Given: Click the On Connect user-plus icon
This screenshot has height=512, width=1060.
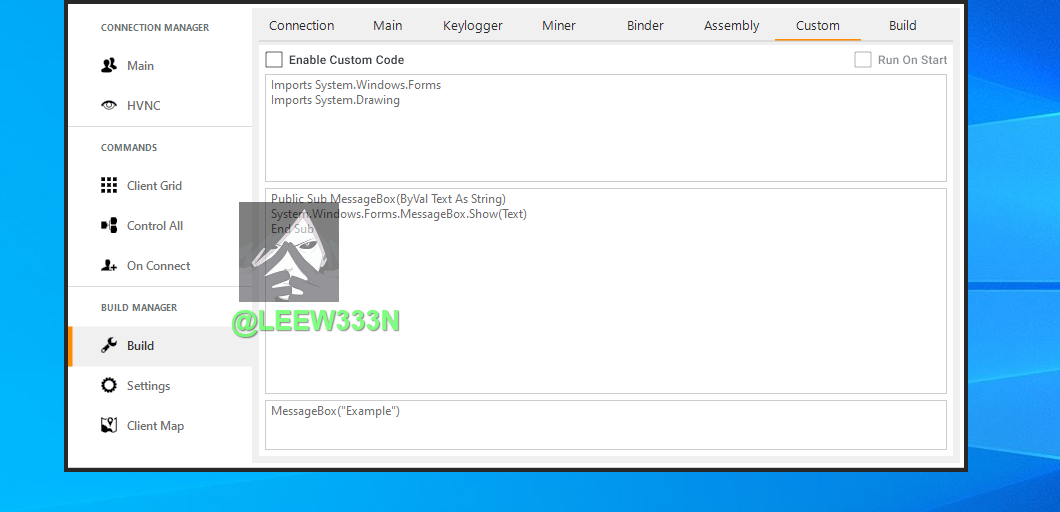Looking at the screenshot, I should (x=109, y=266).
